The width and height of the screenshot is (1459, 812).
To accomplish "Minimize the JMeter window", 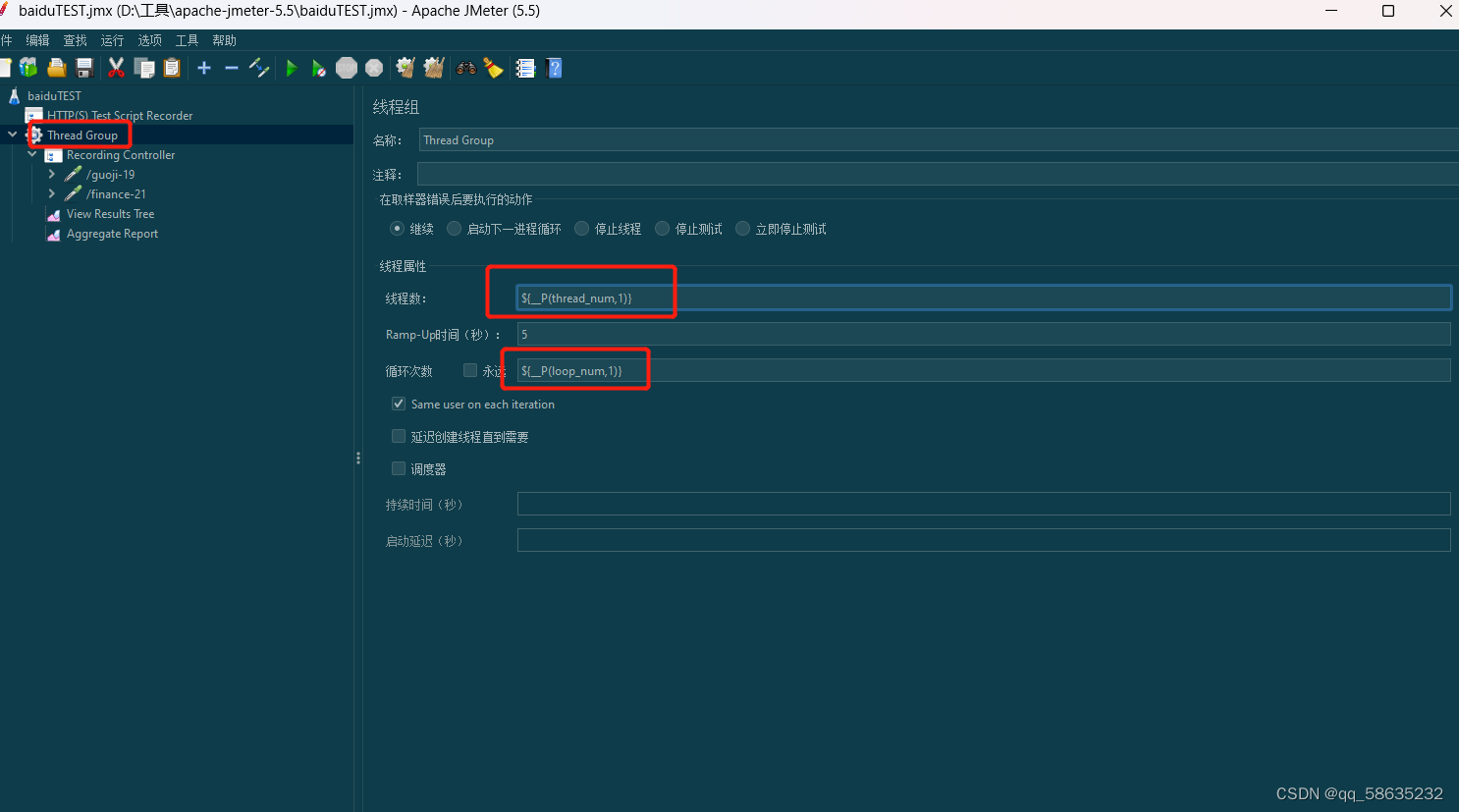I will tap(1331, 11).
